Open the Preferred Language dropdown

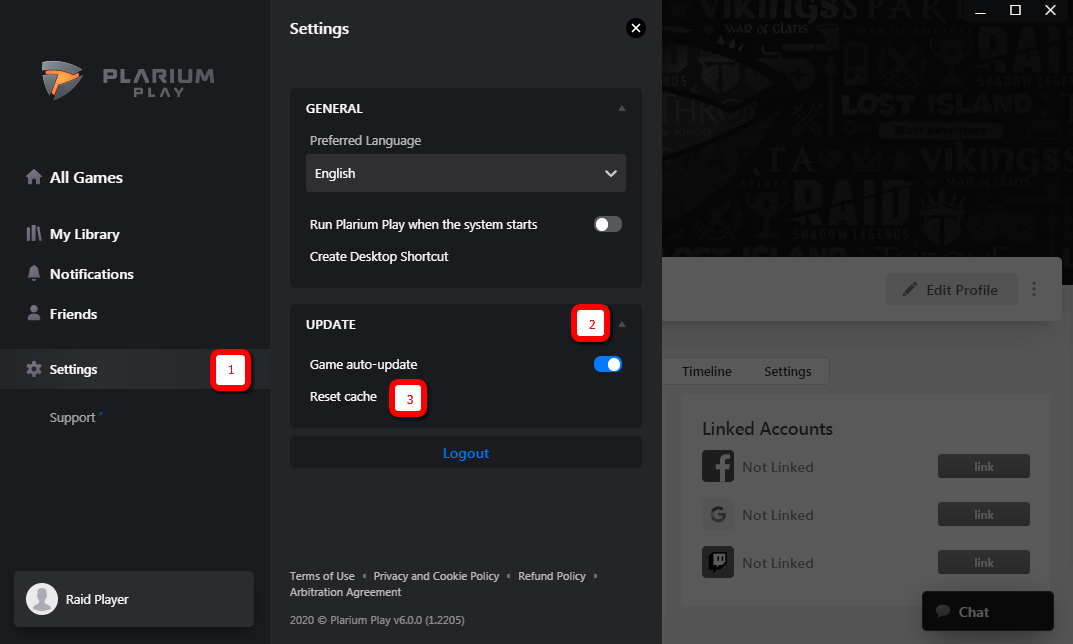[465, 173]
